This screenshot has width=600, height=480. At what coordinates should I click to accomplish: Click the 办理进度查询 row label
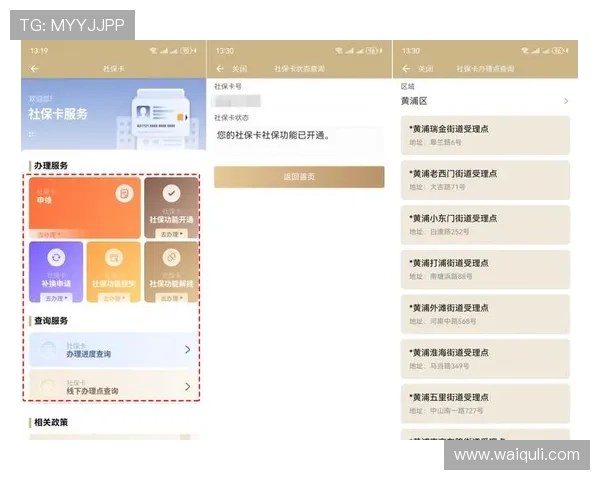[89, 354]
